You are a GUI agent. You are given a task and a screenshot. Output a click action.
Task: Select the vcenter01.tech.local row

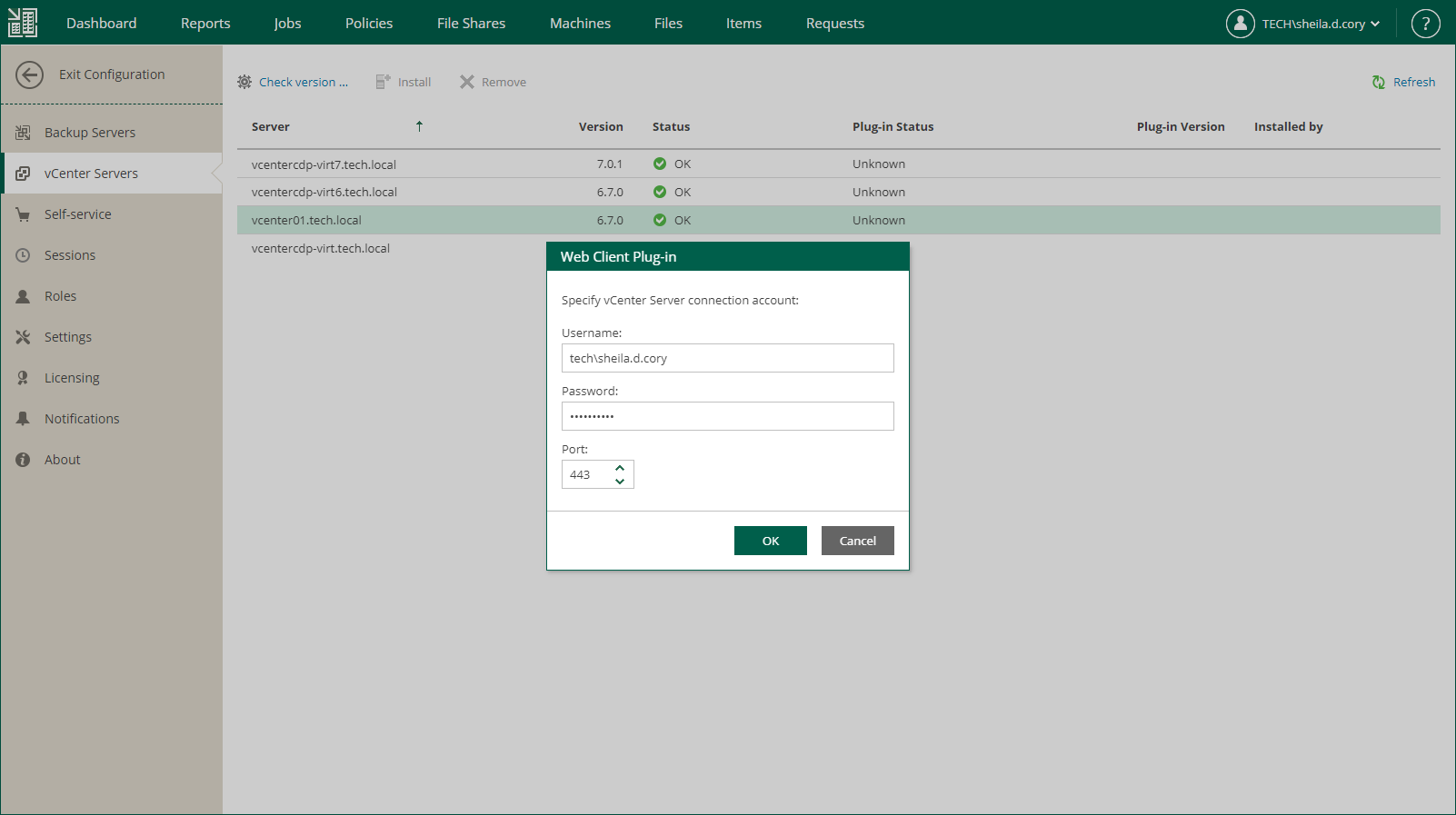point(839,220)
